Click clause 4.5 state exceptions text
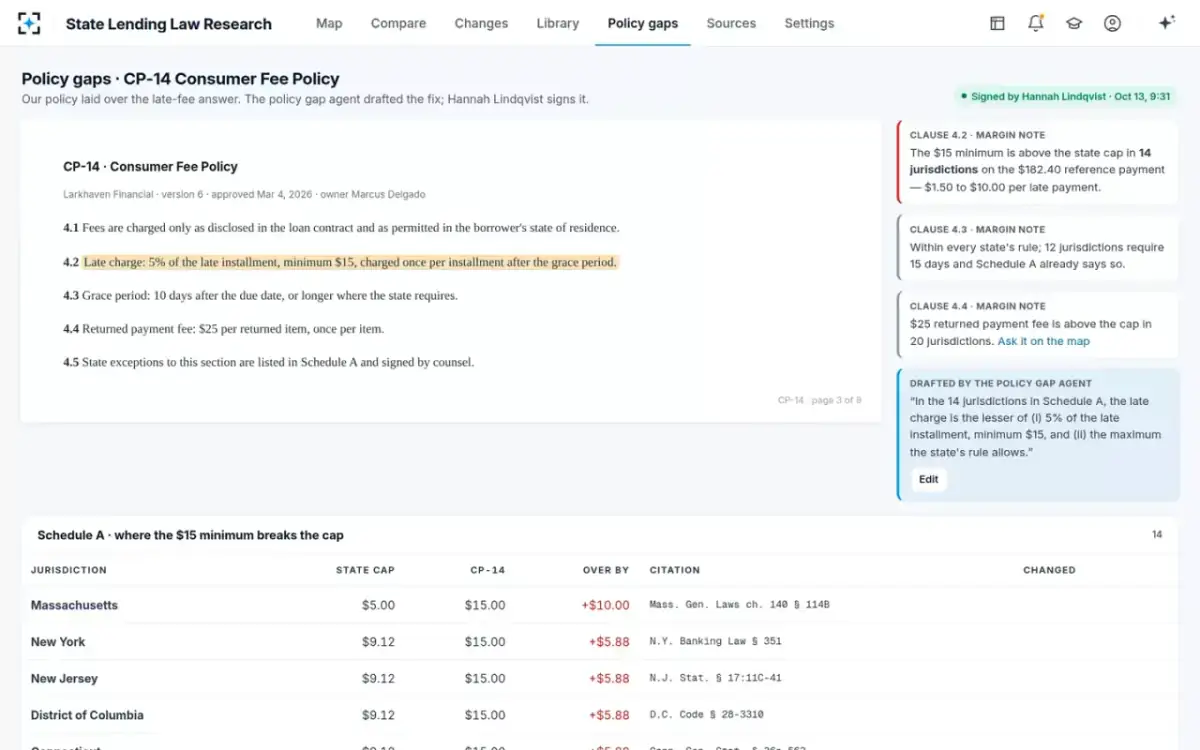 268,362
